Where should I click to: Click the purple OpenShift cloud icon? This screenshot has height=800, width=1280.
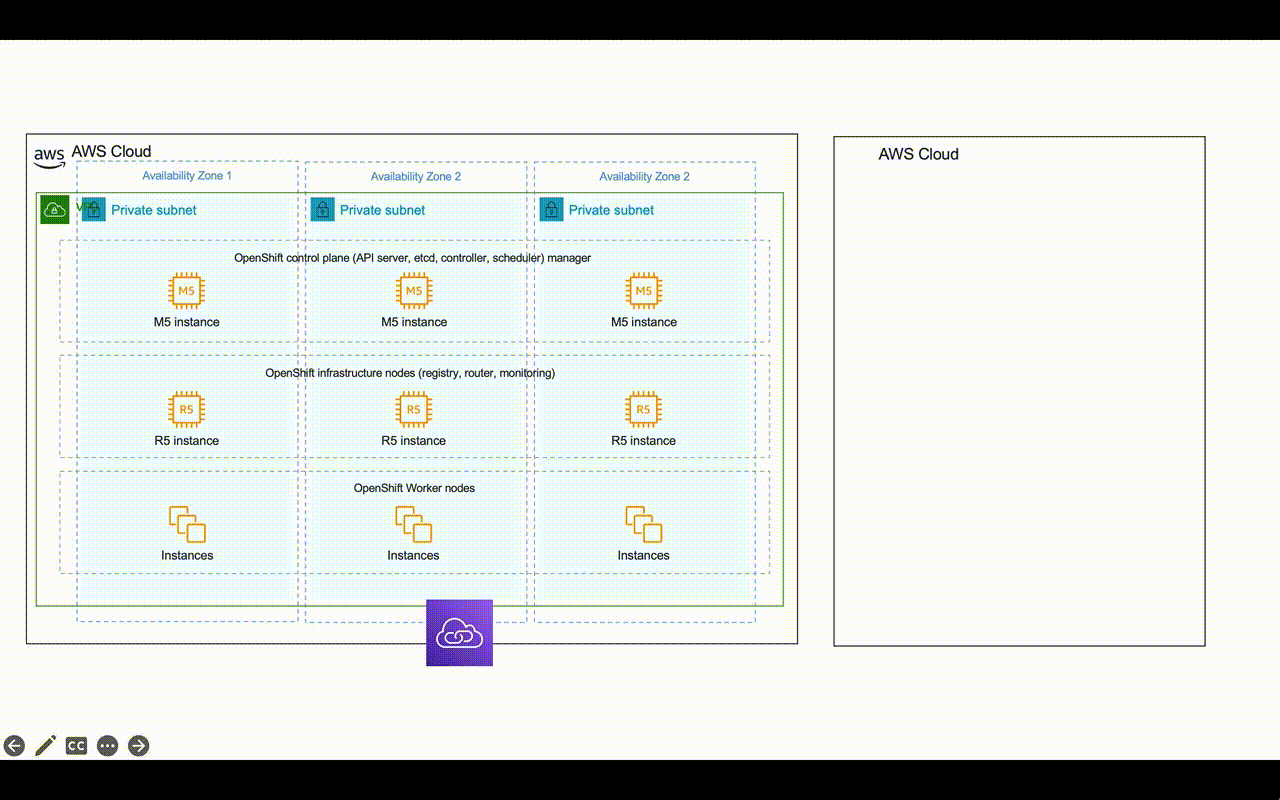459,632
